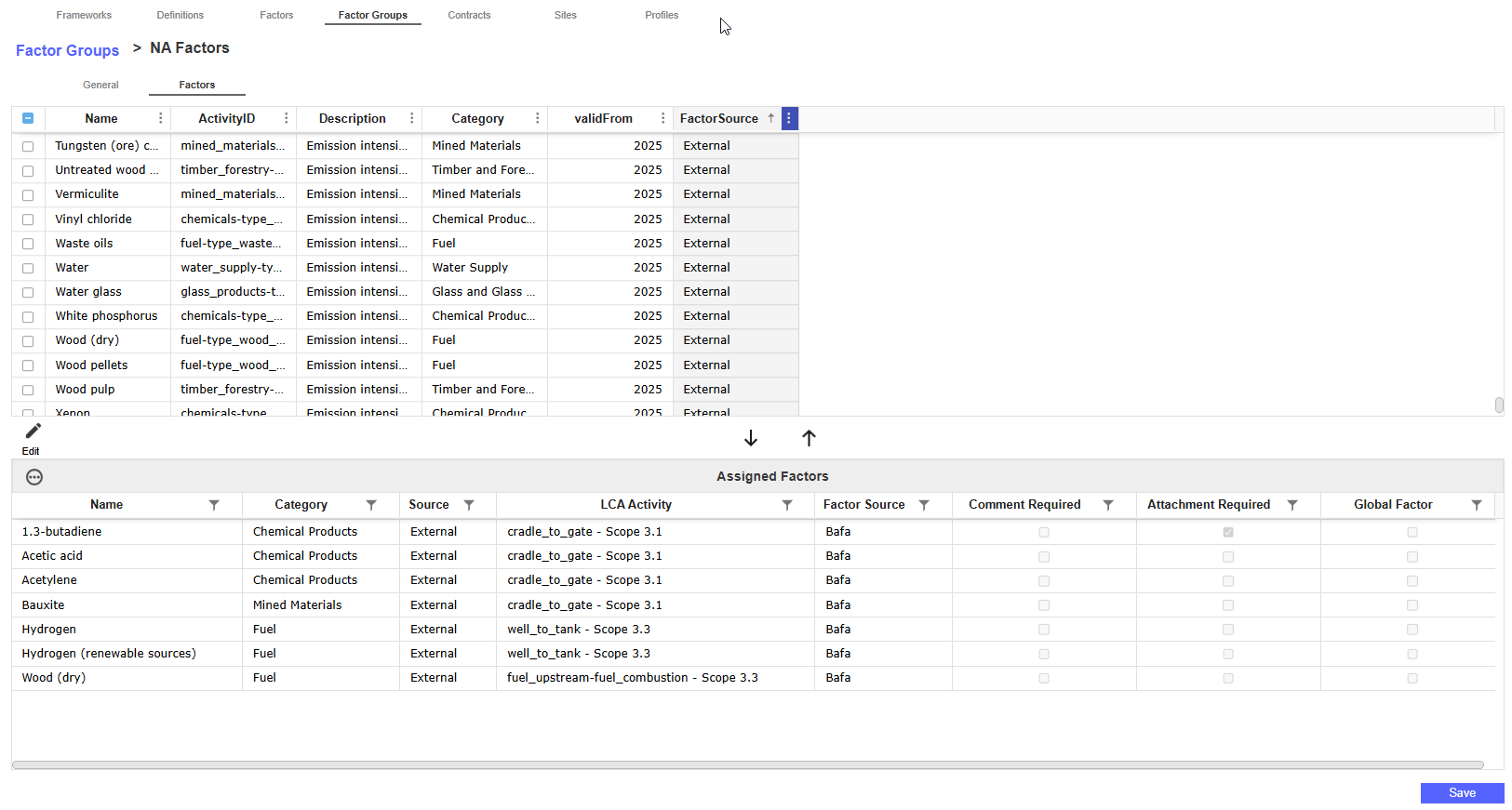Check the Wood pellets row checkbox
This screenshot has height=810, width=1512.
[x=28, y=365]
